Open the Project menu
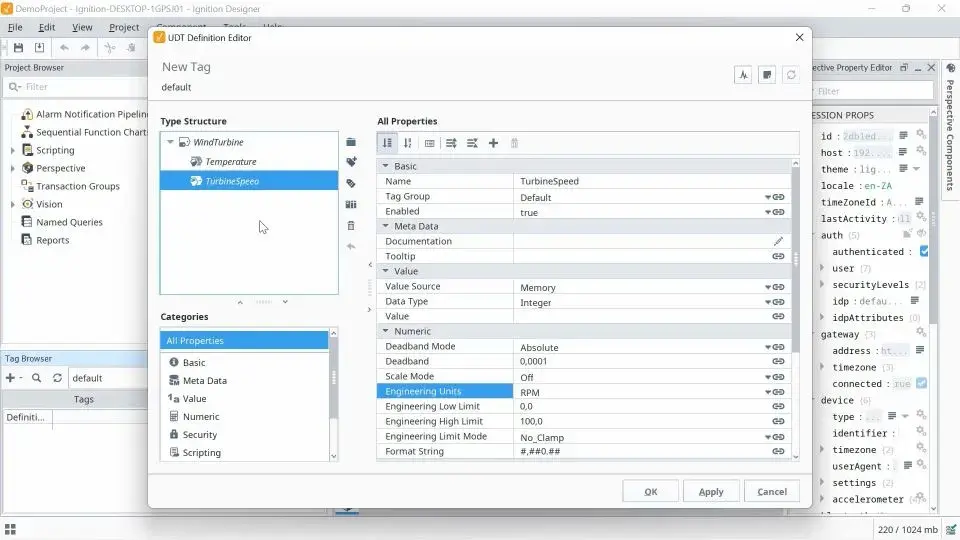Viewport: 960px width, 540px height. [x=124, y=27]
